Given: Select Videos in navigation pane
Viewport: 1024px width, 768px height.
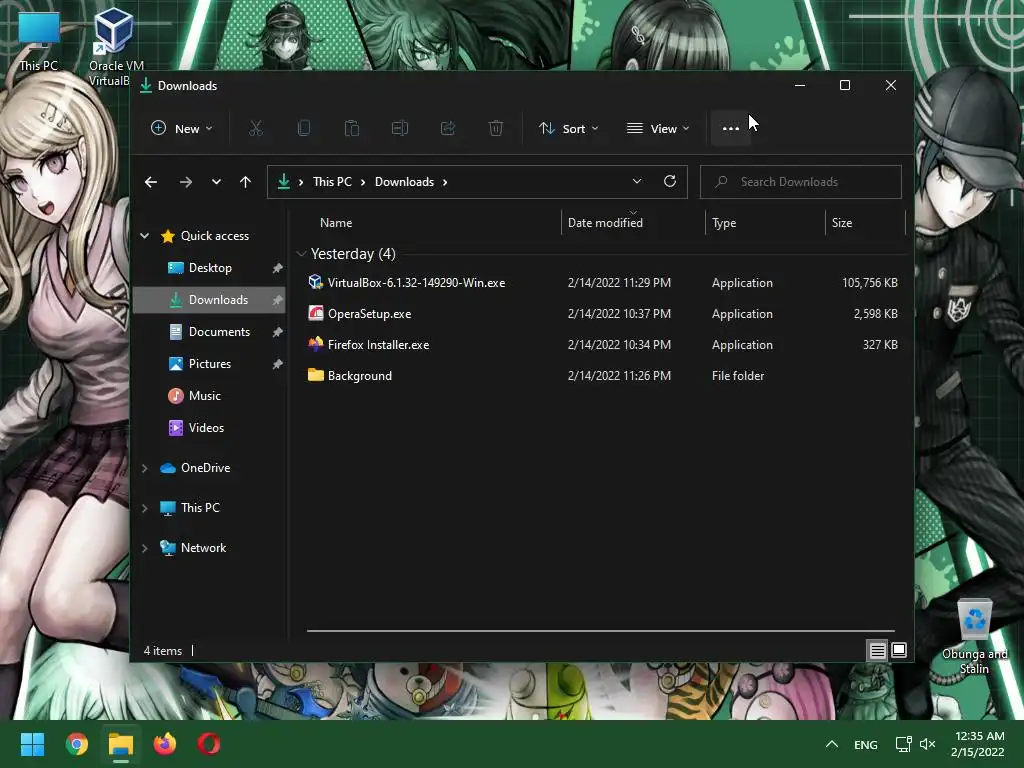Looking at the screenshot, I should click(210, 428).
